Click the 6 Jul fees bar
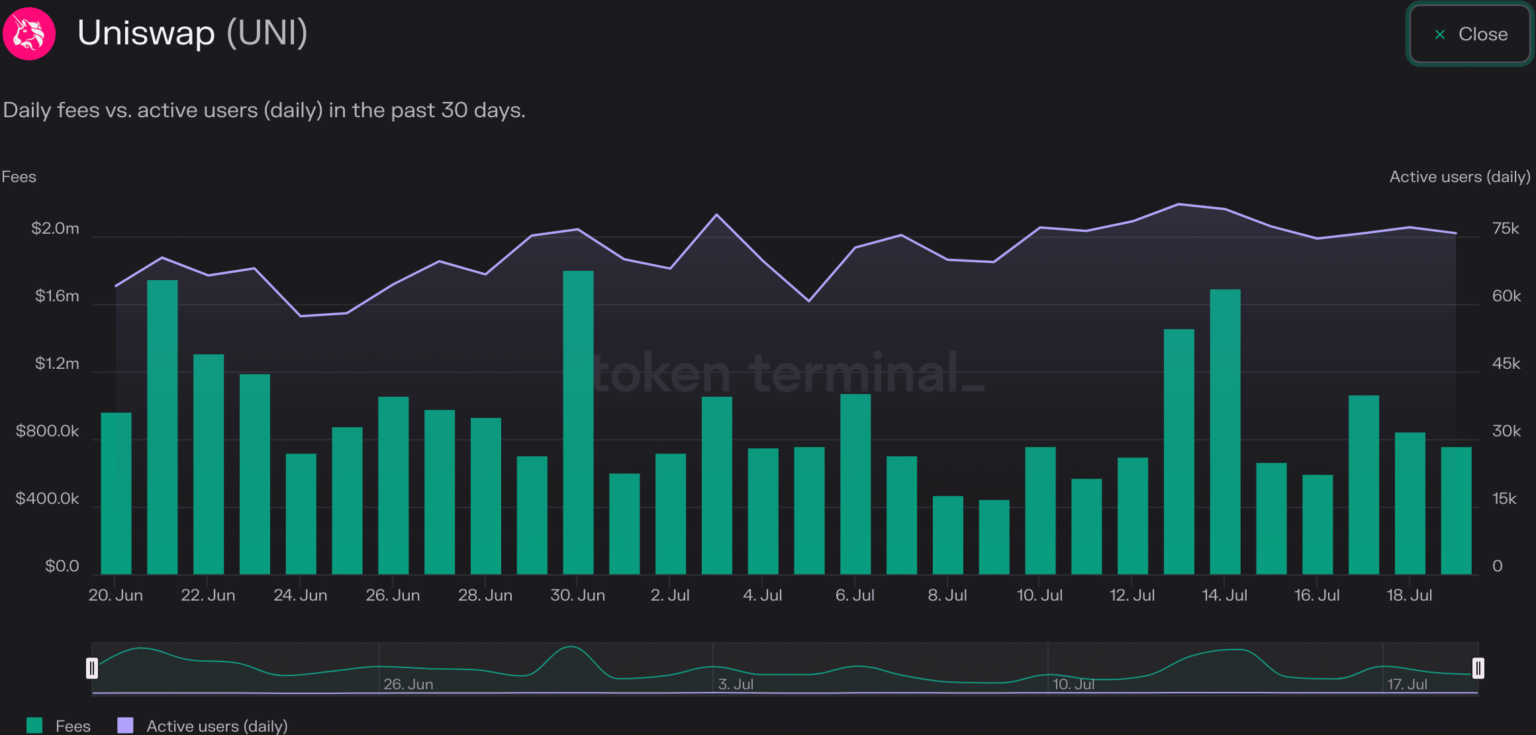The height and width of the screenshot is (735, 1536). 855,484
